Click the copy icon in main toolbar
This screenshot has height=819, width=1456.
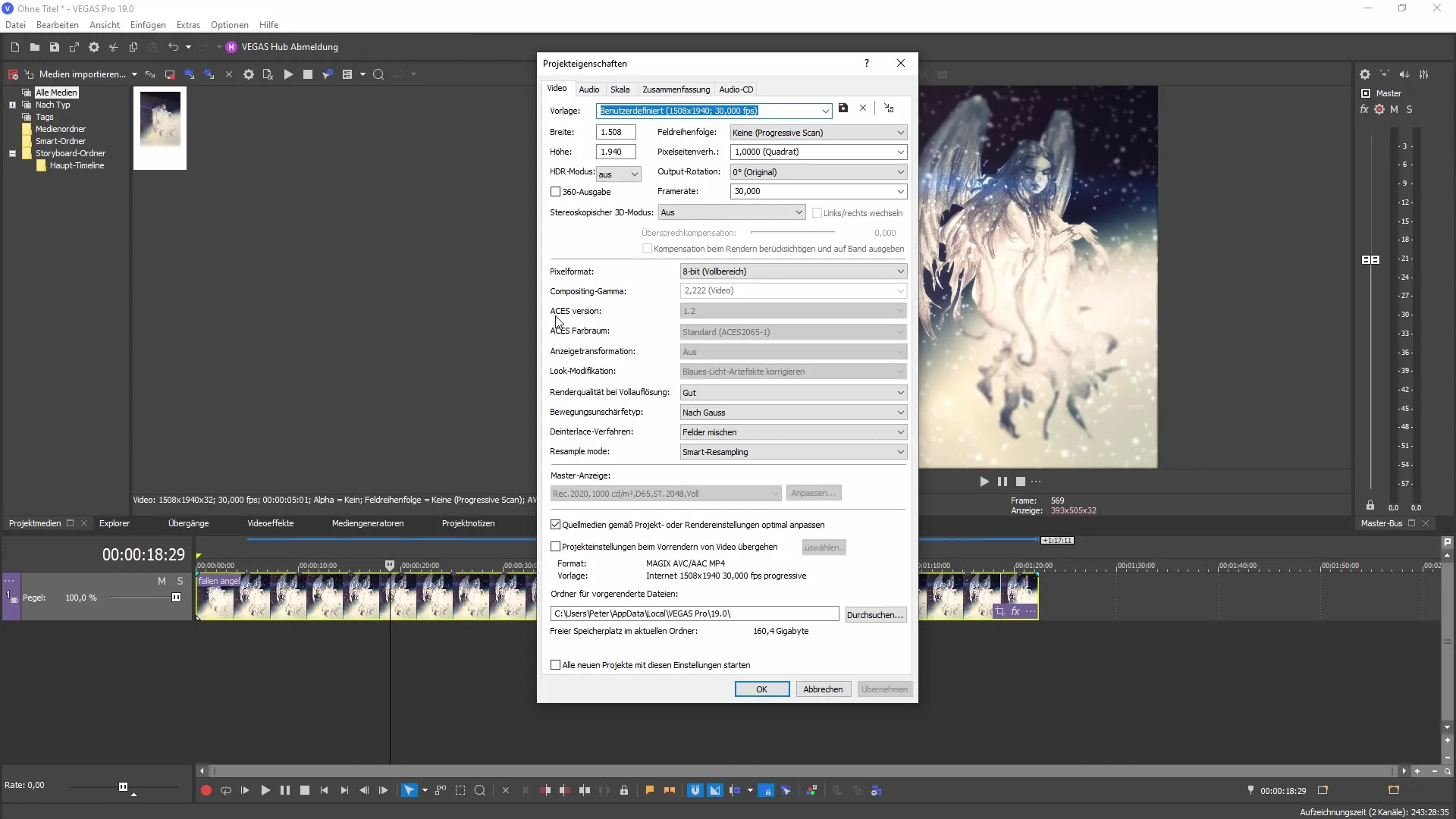coord(133,47)
